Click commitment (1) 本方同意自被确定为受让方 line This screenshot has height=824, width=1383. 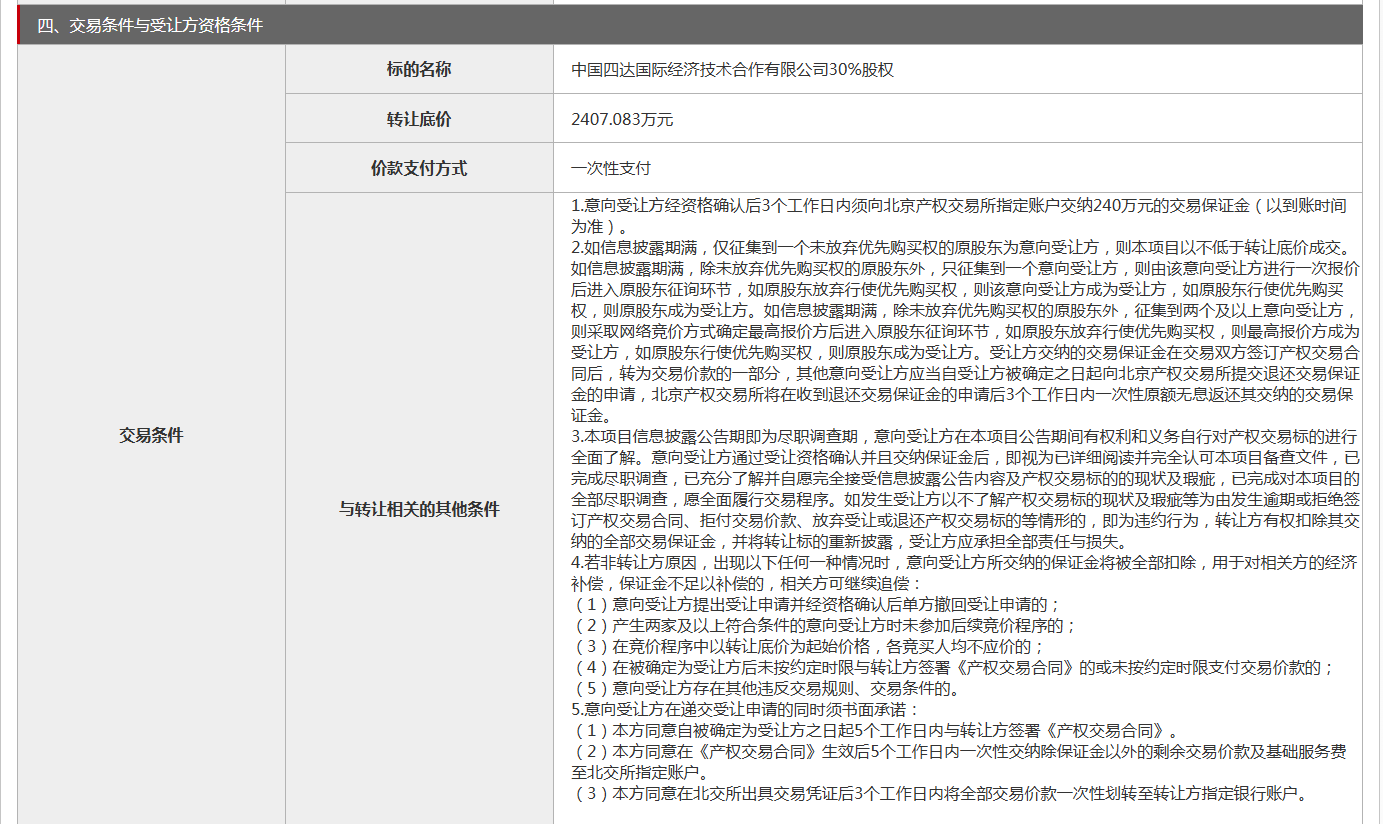pyautogui.click(x=875, y=730)
